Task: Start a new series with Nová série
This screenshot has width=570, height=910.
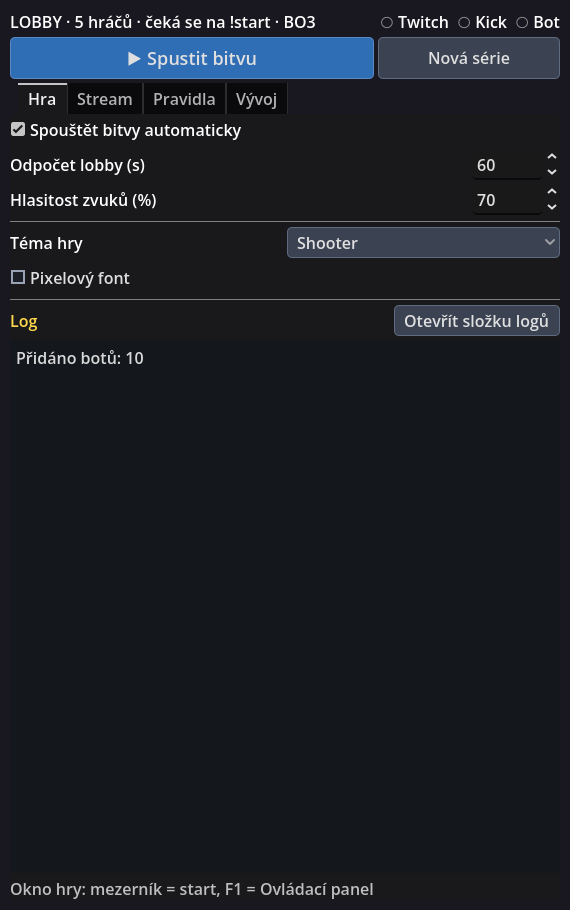Action: 469,58
